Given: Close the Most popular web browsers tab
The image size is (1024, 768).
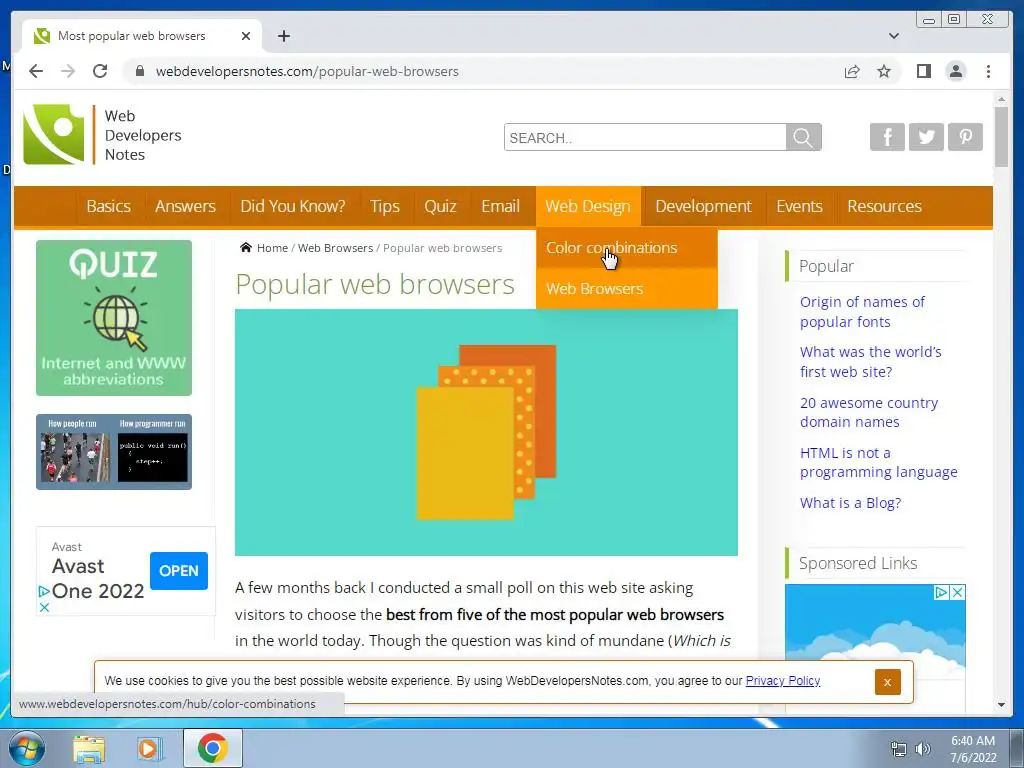Looking at the screenshot, I should click(246, 36).
